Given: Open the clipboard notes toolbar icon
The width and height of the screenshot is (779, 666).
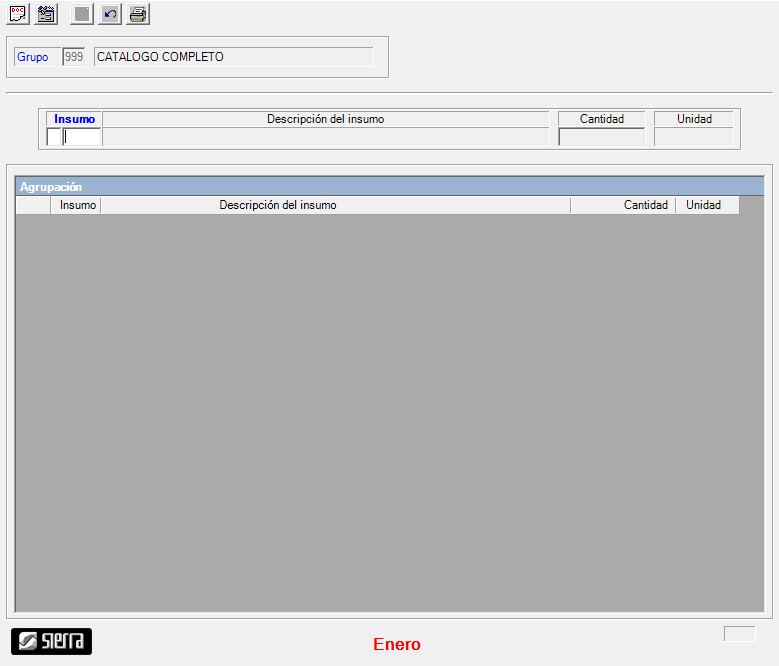Looking at the screenshot, I should pos(46,14).
